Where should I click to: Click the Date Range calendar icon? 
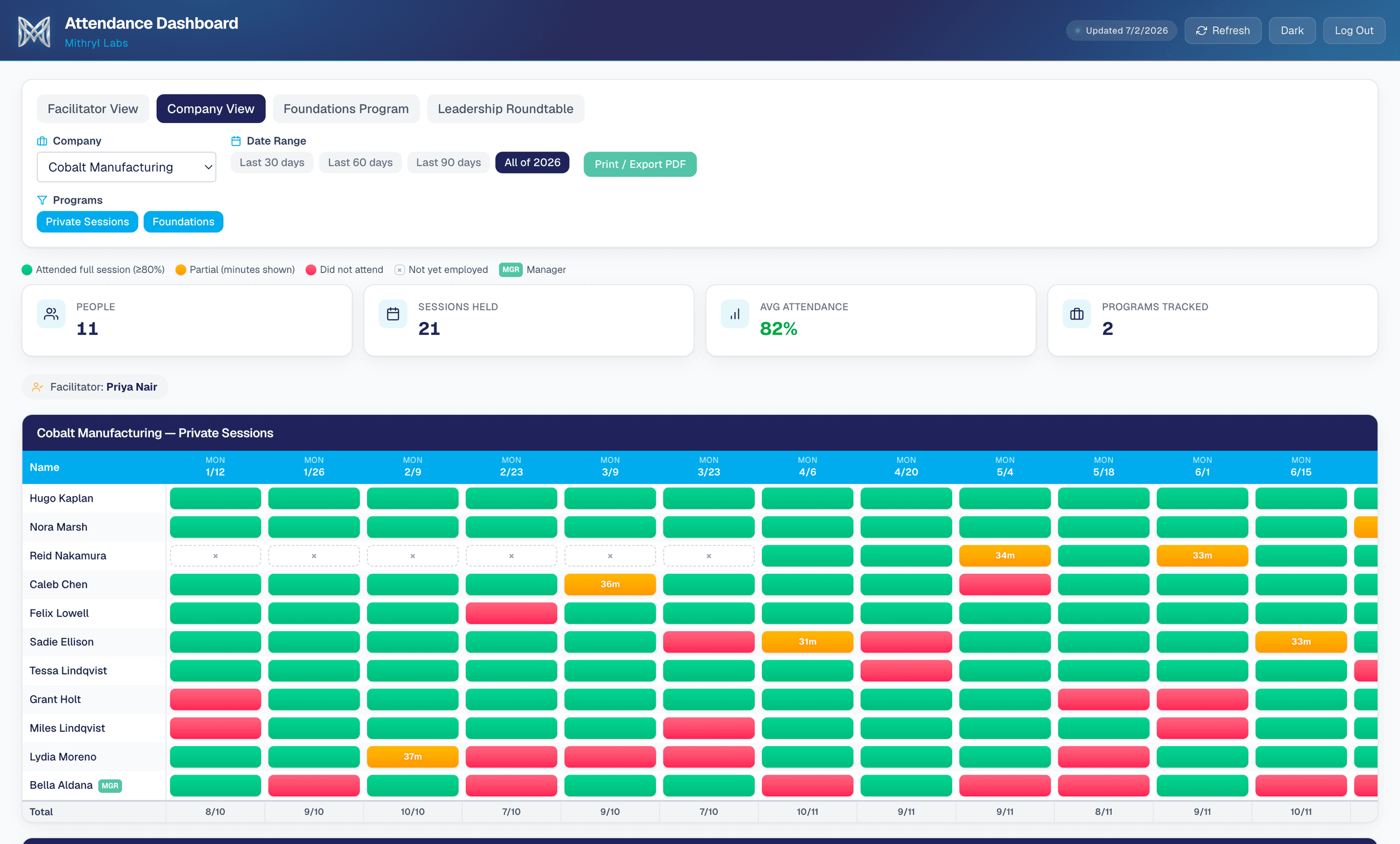tap(236, 141)
